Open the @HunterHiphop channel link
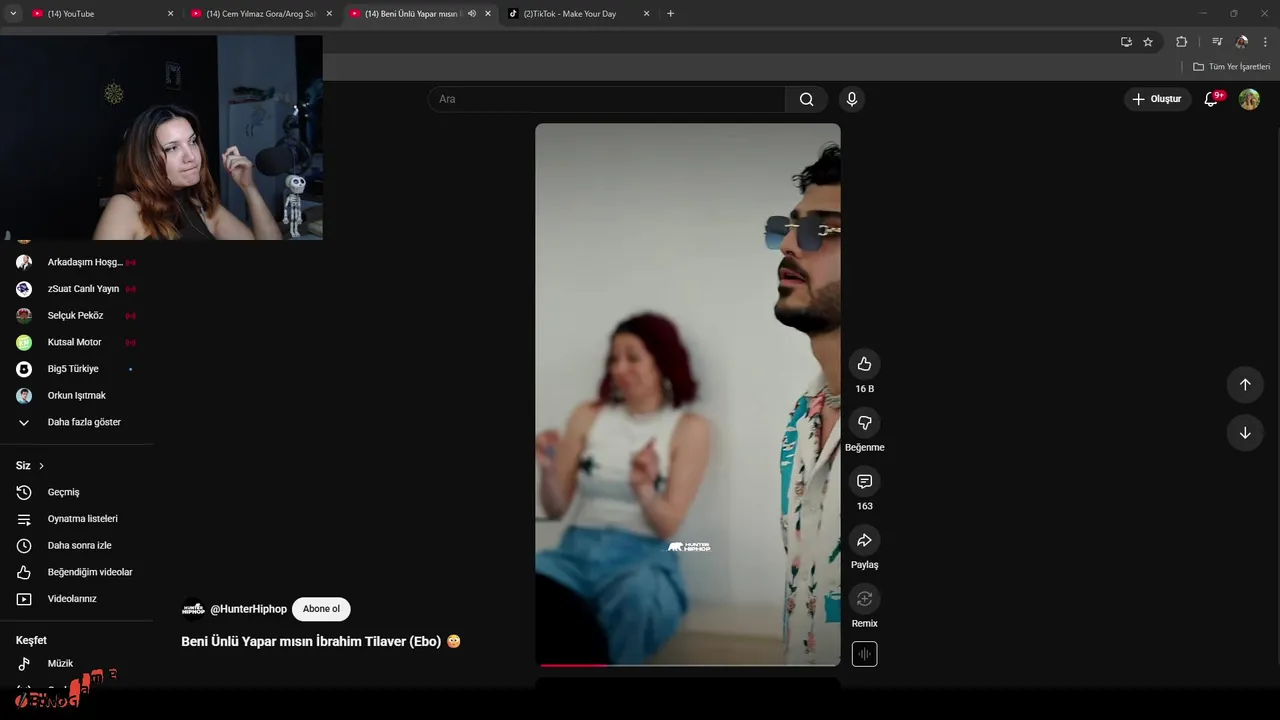The width and height of the screenshot is (1280, 720). [x=248, y=609]
